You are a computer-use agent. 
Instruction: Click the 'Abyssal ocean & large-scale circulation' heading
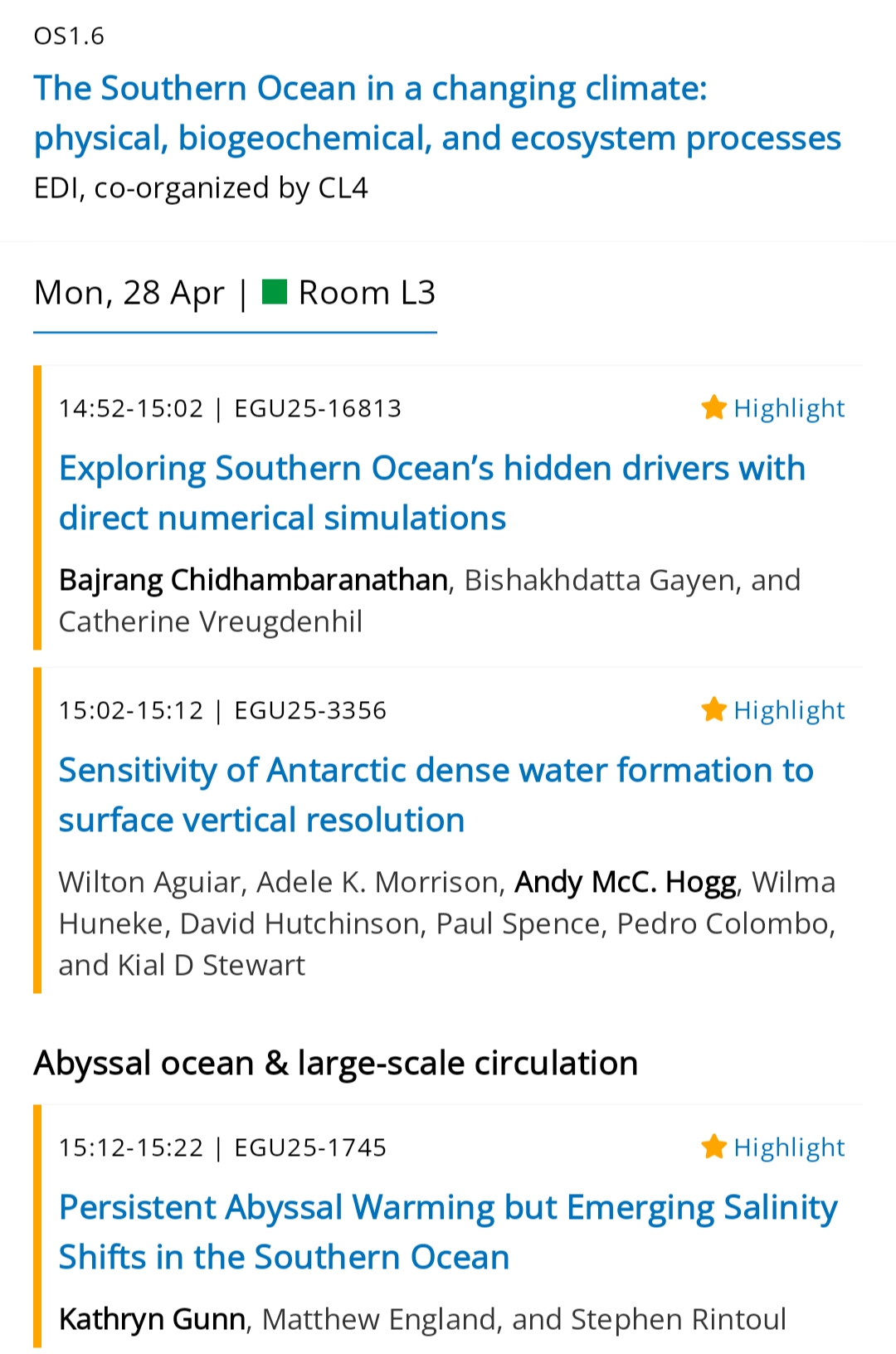coord(335,1063)
